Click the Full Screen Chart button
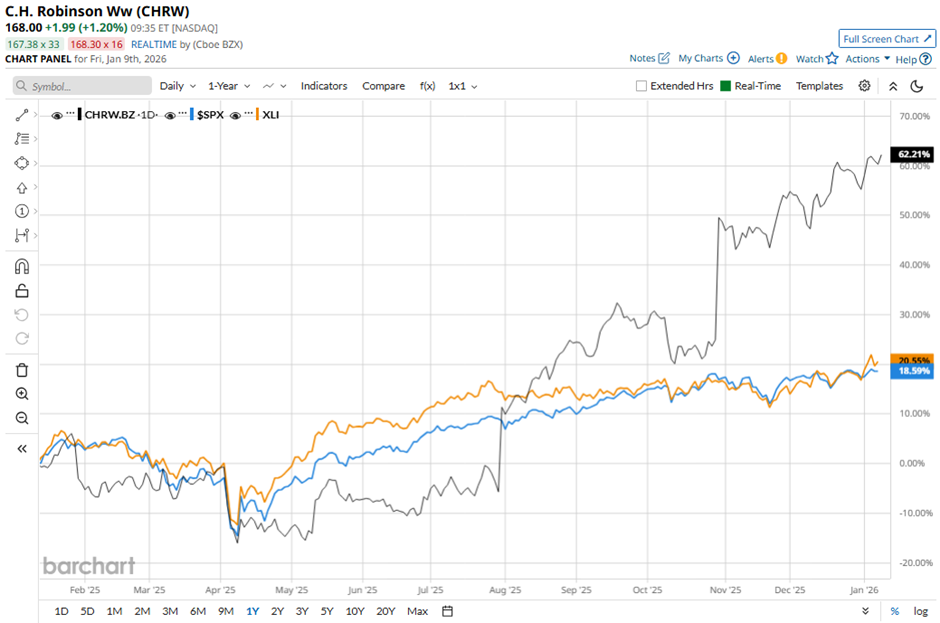The width and height of the screenshot is (940, 623). tap(887, 39)
